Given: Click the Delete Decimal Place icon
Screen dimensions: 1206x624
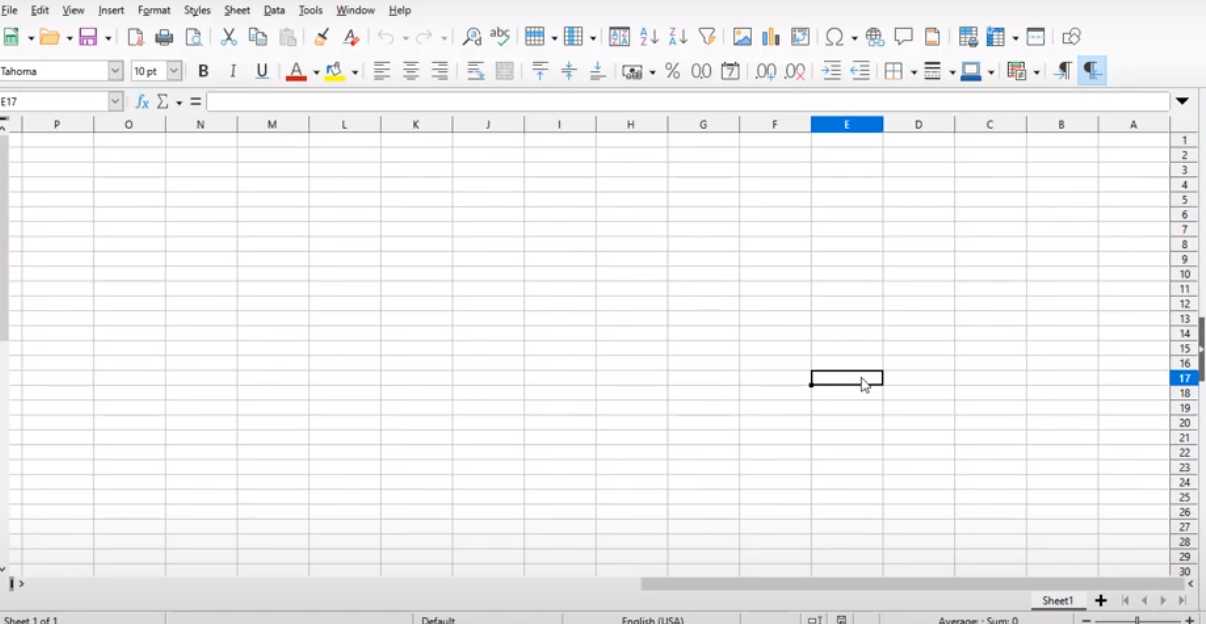Looking at the screenshot, I should click(795, 71).
